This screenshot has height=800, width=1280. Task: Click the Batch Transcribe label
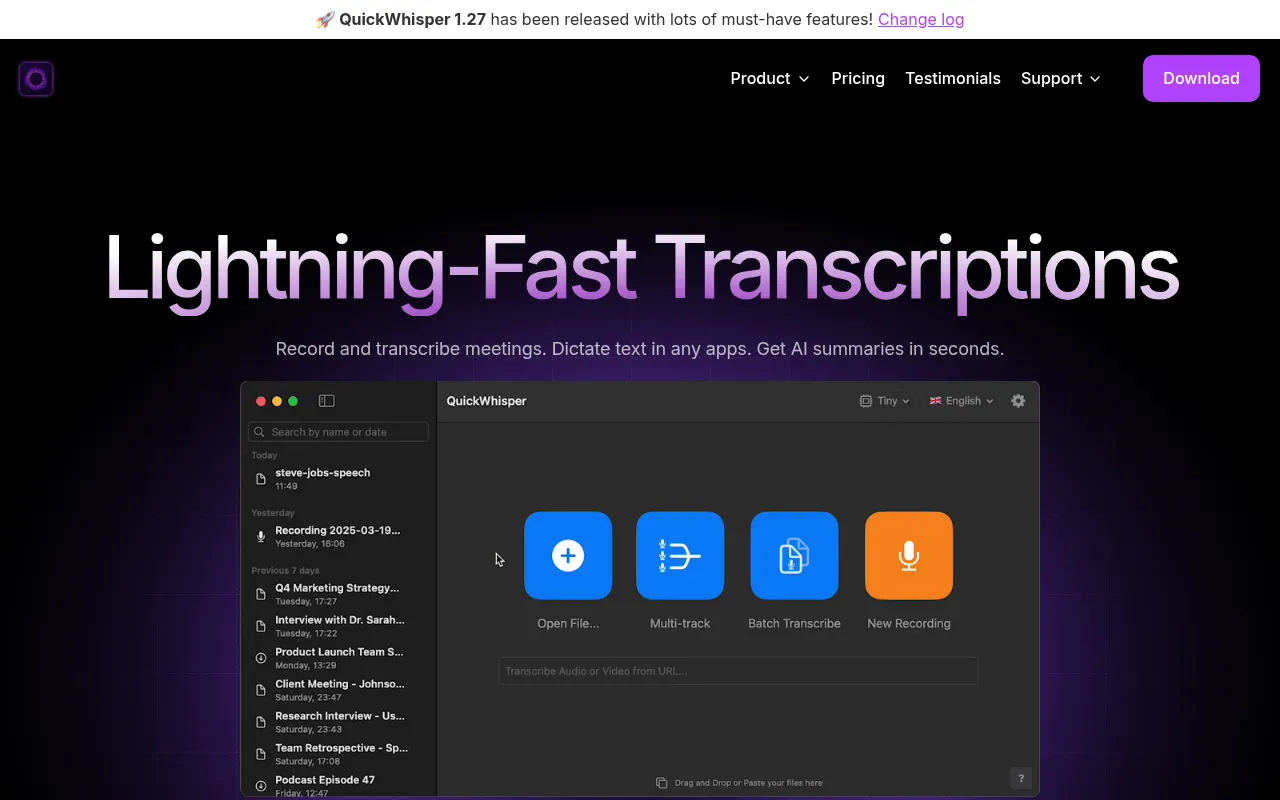pos(794,623)
